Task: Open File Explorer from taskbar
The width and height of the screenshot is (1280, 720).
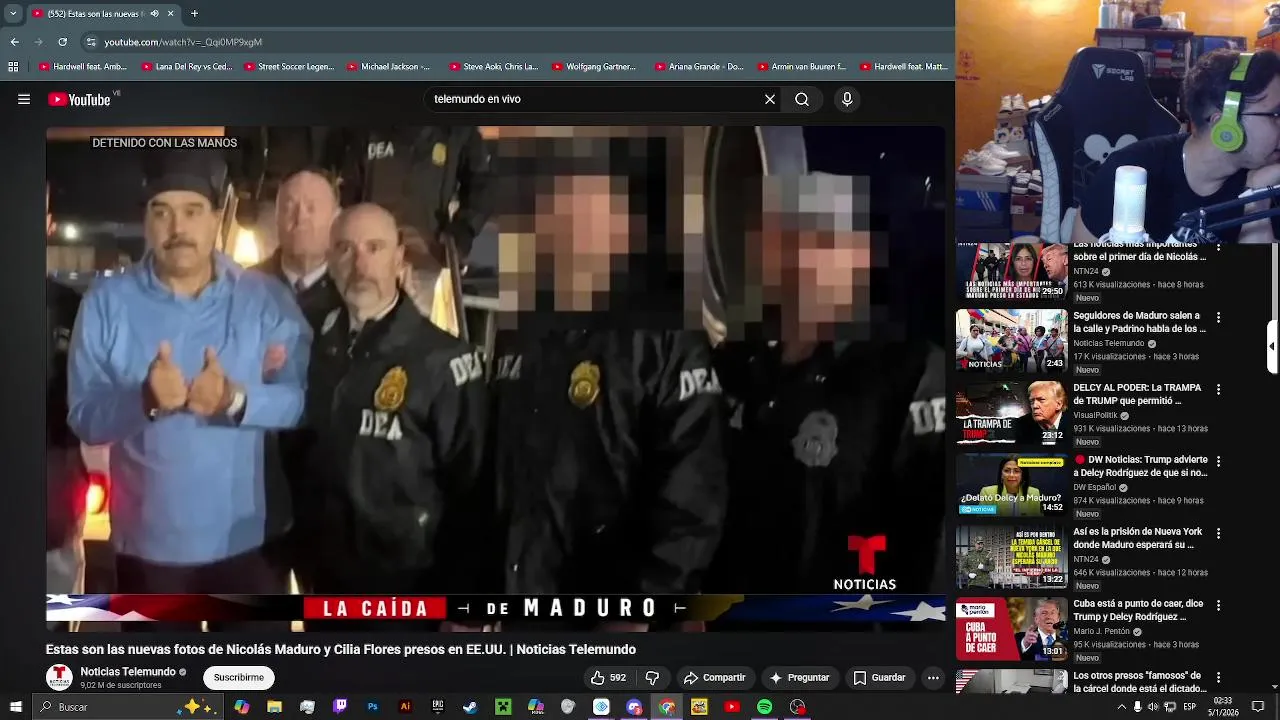Action: 275,707
